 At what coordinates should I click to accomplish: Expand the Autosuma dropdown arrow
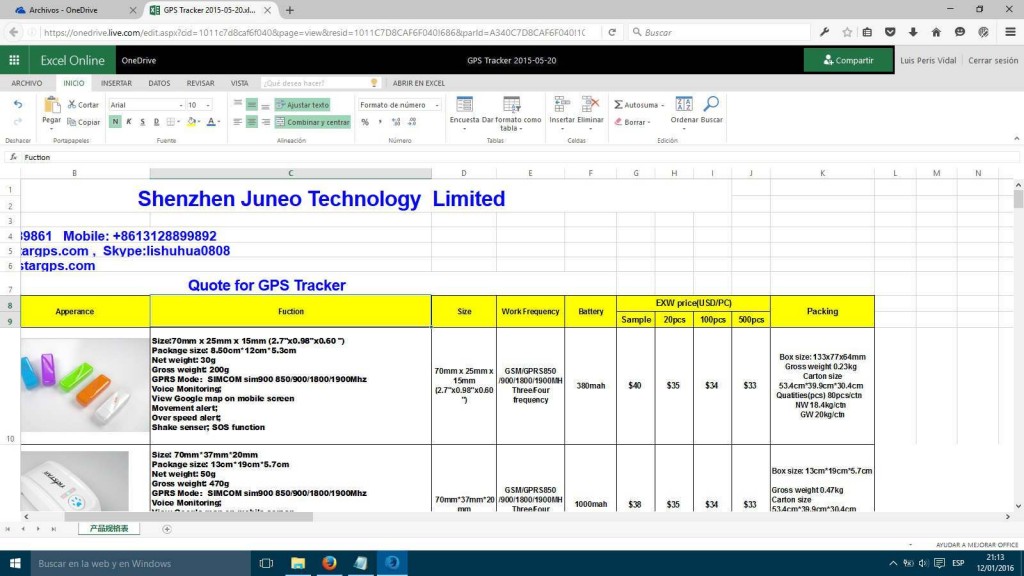[x=662, y=105]
